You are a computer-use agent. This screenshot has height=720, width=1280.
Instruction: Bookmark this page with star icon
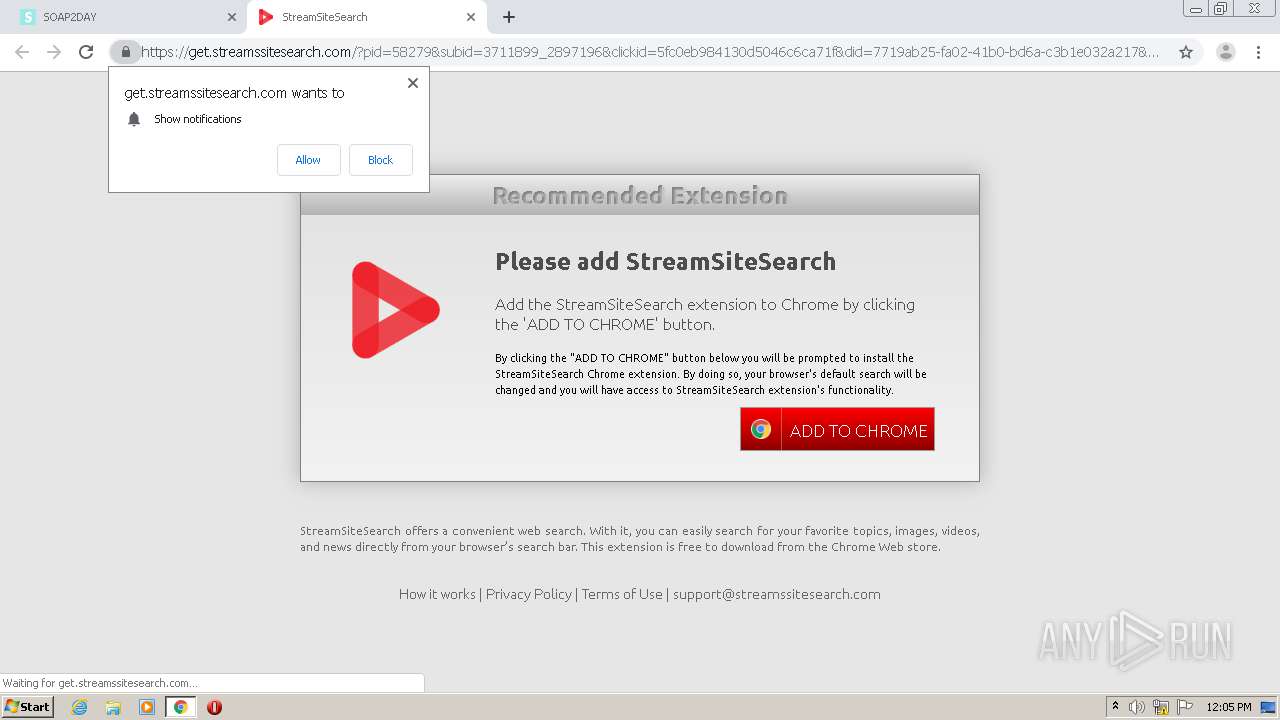[1186, 52]
